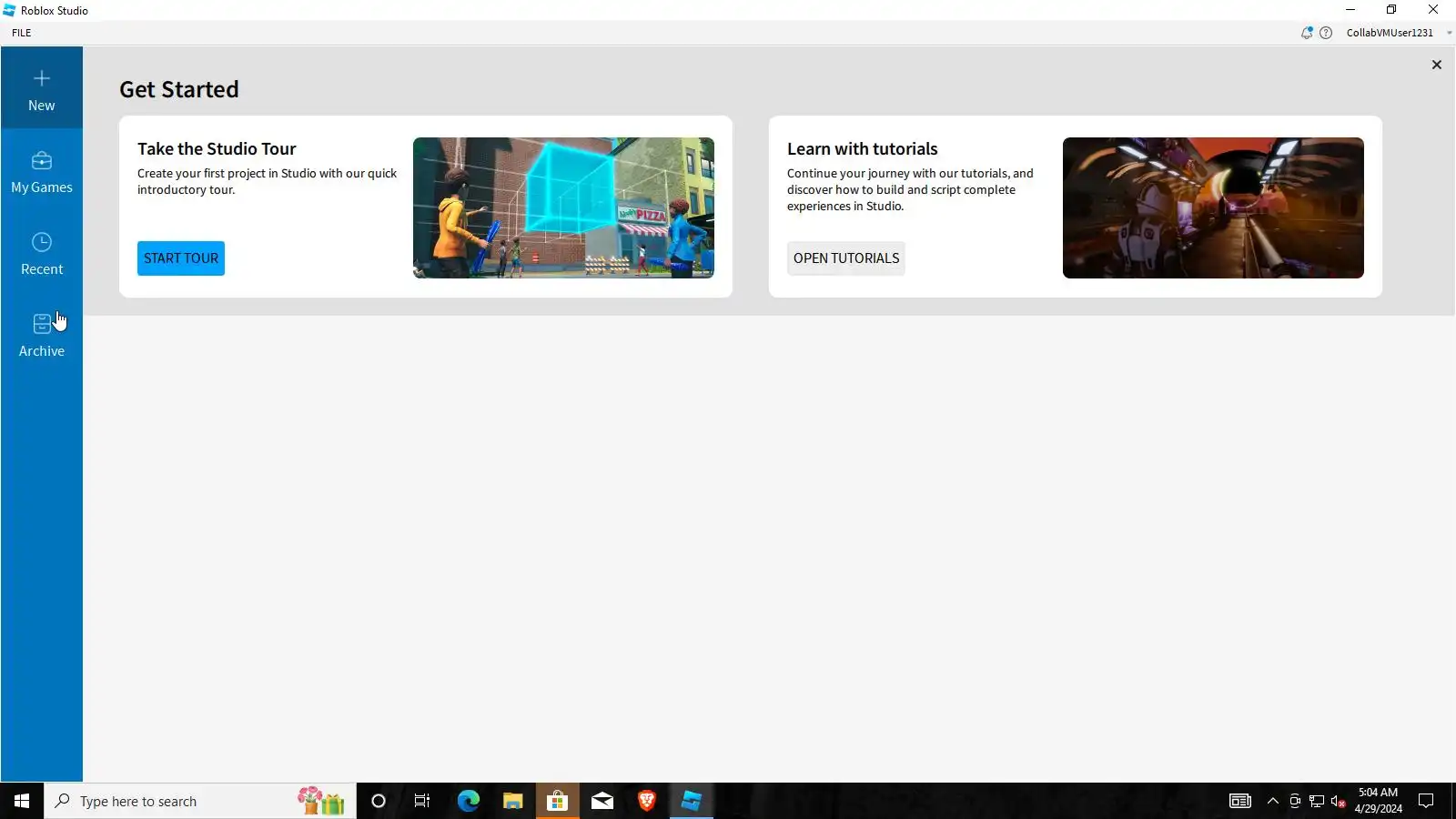Click the tutorials preview image

tap(1213, 207)
